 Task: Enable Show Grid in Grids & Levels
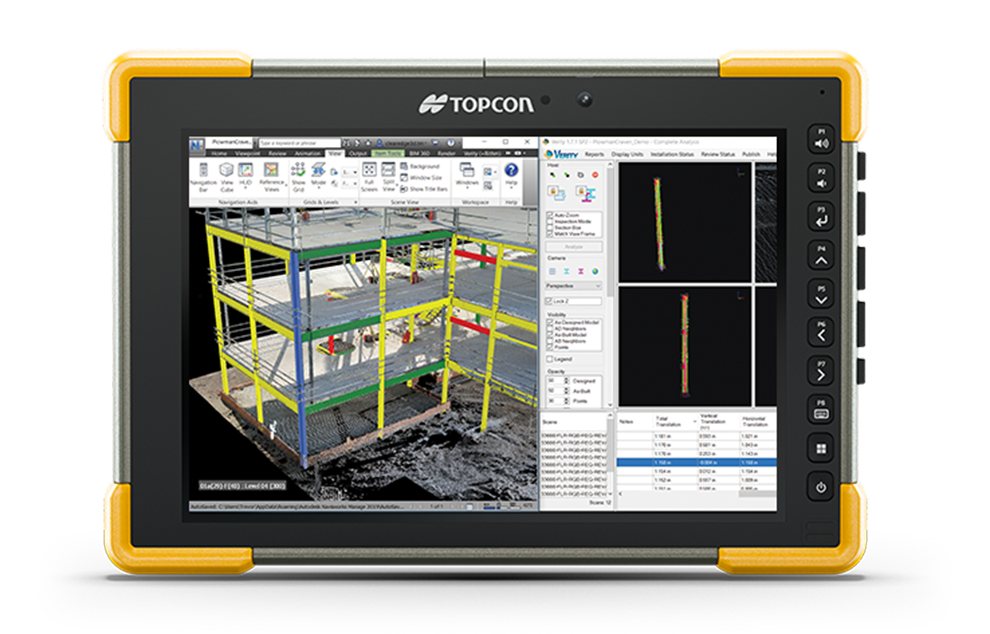pos(298,173)
